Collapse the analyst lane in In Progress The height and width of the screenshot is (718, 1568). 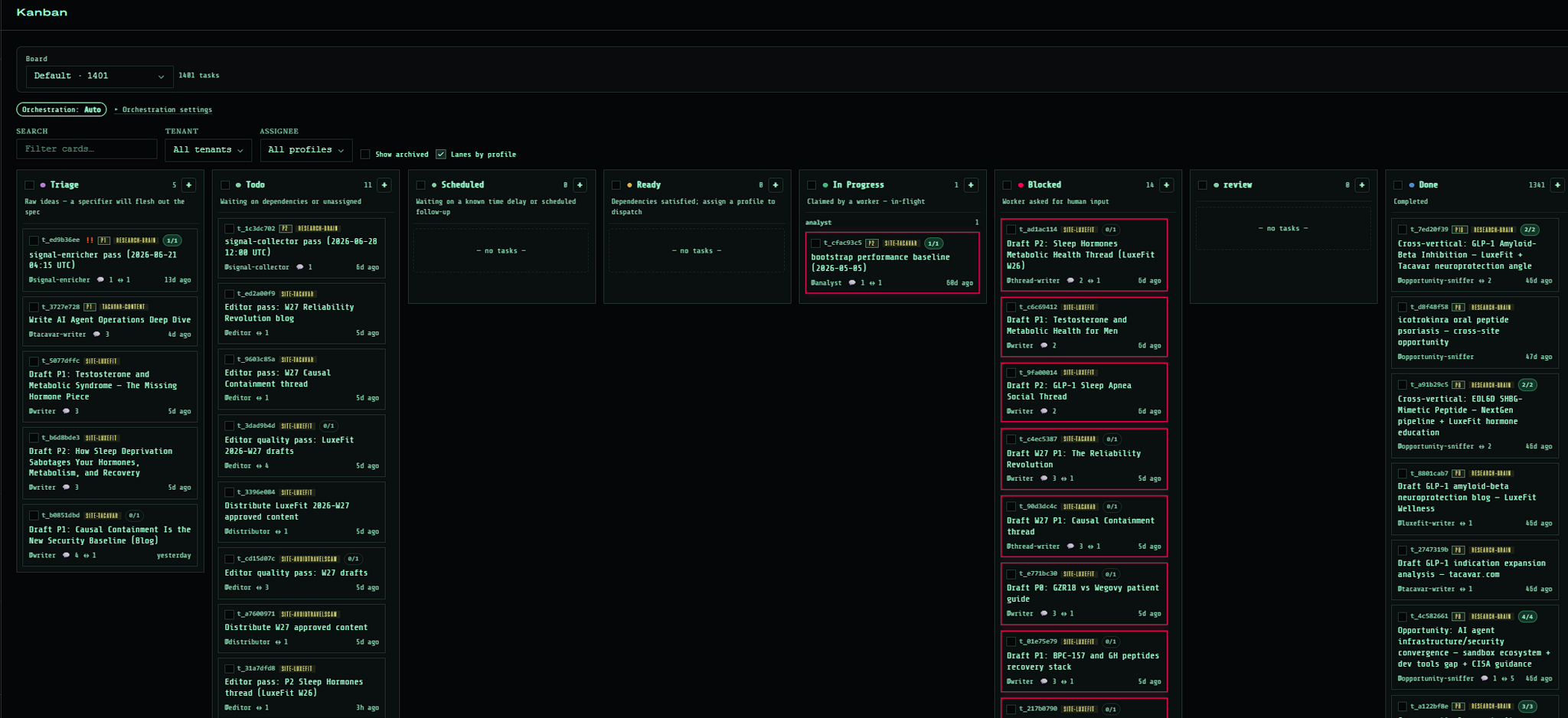tap(892, 223)
